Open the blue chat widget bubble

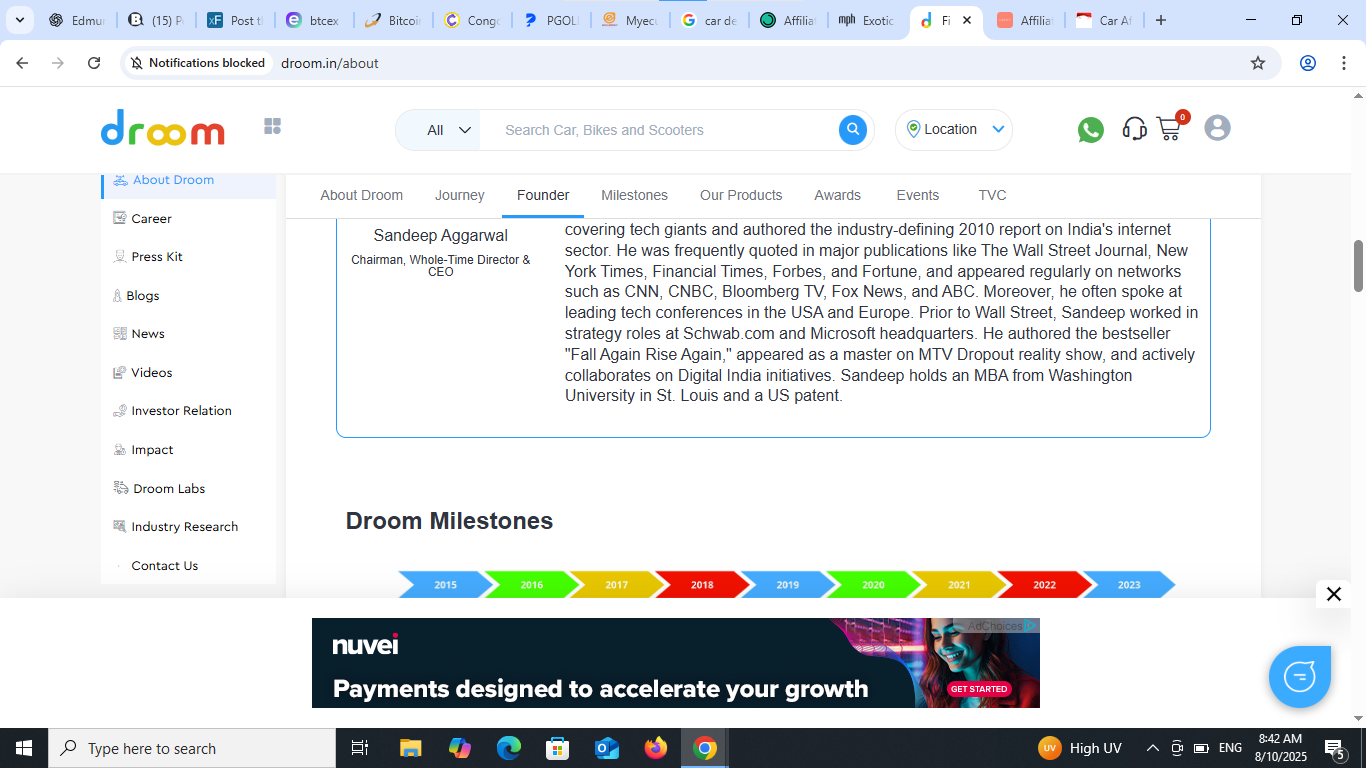click(1300, 677)
